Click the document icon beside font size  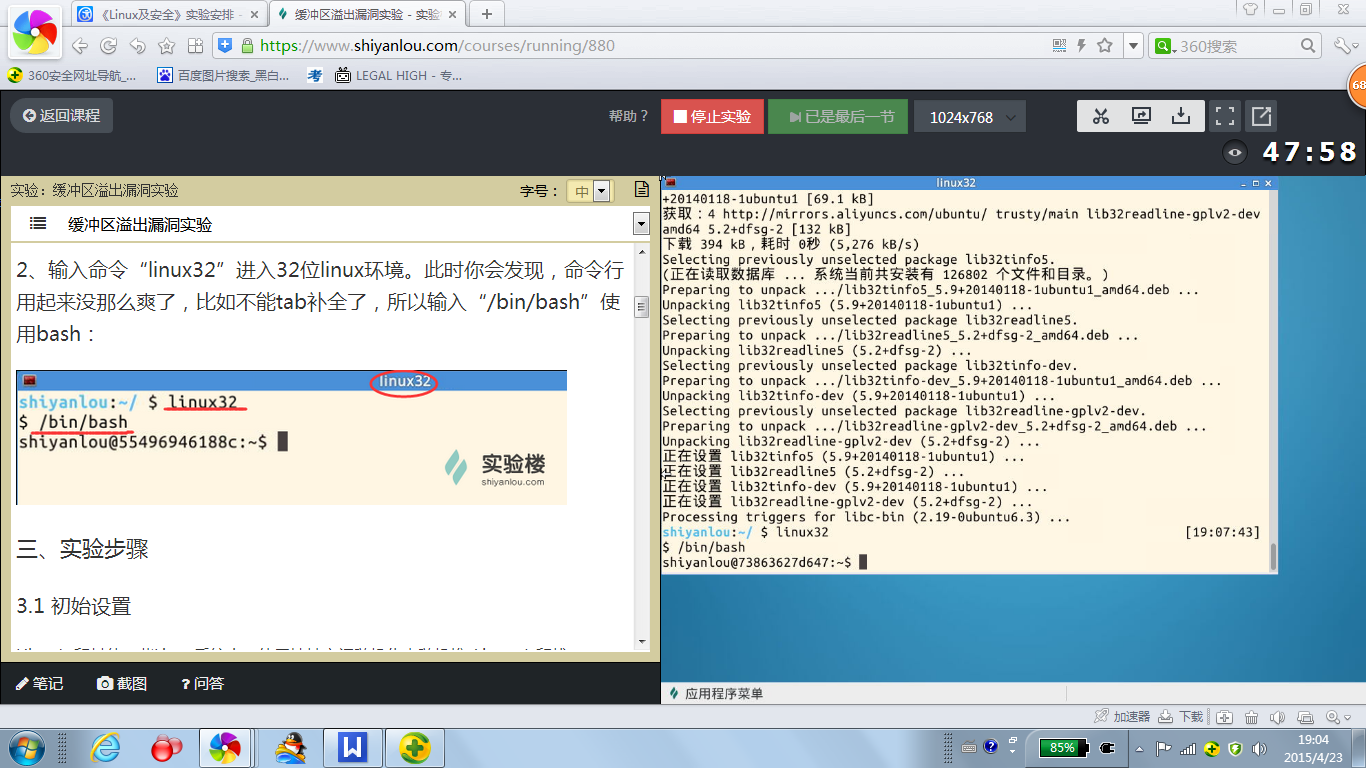click(642, 190)
